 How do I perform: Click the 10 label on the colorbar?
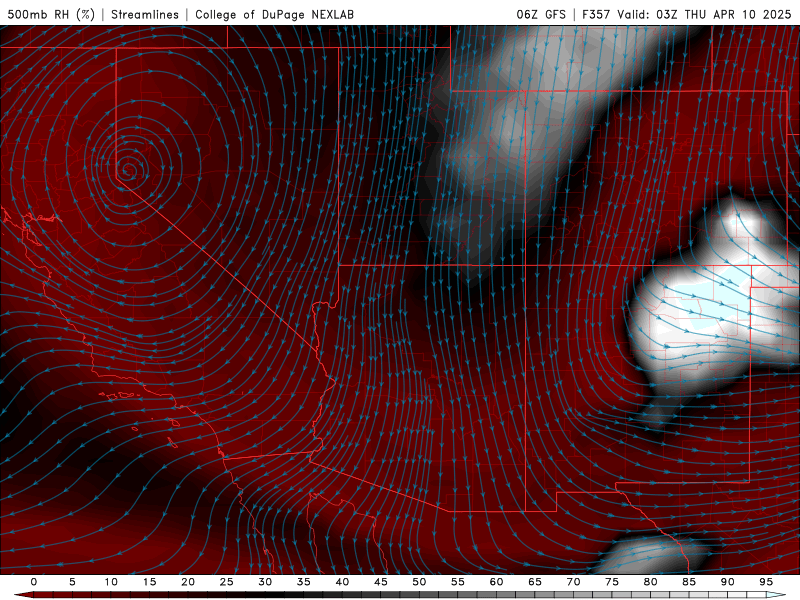pos(111,582)
